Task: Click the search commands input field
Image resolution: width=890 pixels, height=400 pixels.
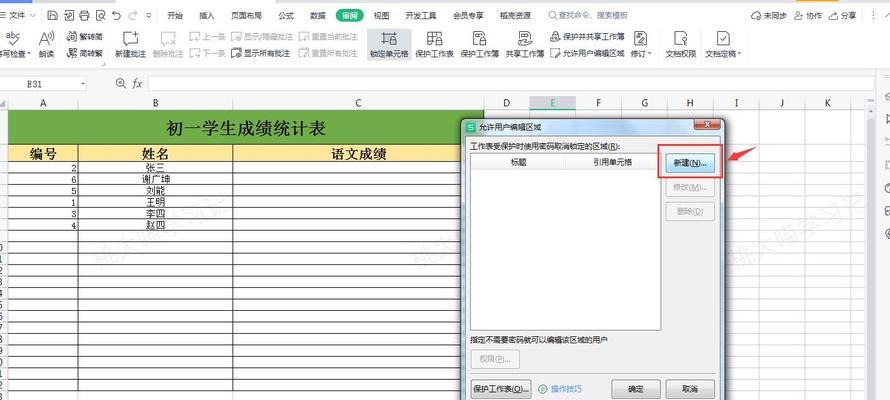Action: point(600,16)
